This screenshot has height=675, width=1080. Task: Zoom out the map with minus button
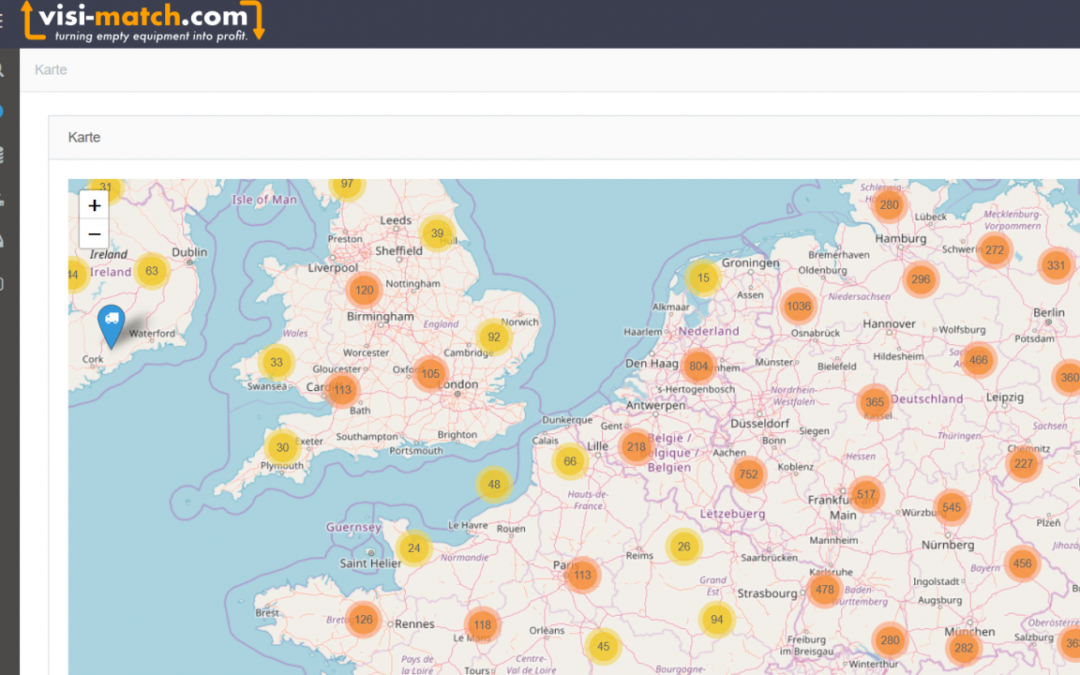point(94,235)
